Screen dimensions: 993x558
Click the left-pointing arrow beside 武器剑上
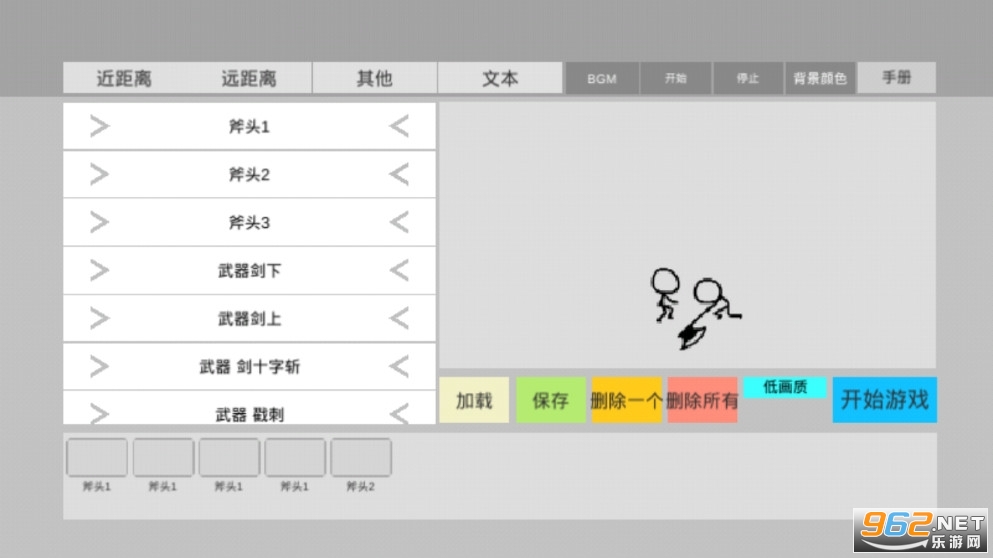coord(399,319)
